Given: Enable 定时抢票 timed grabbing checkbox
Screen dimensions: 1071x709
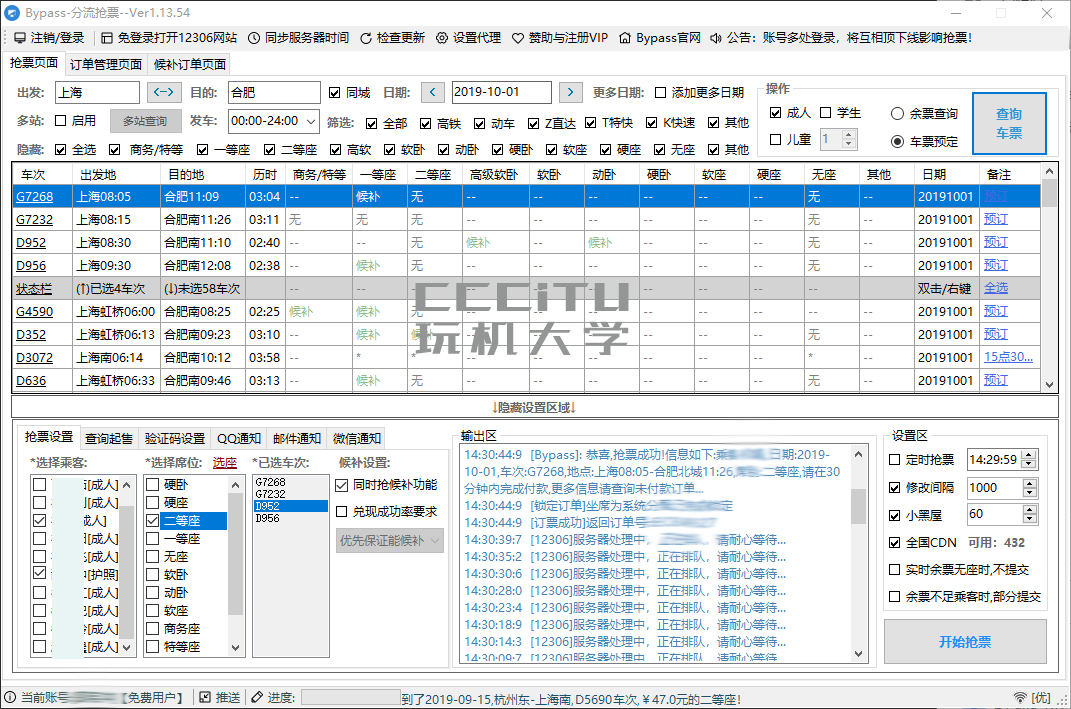Looking at the screenshot, I should coord(895,460).
